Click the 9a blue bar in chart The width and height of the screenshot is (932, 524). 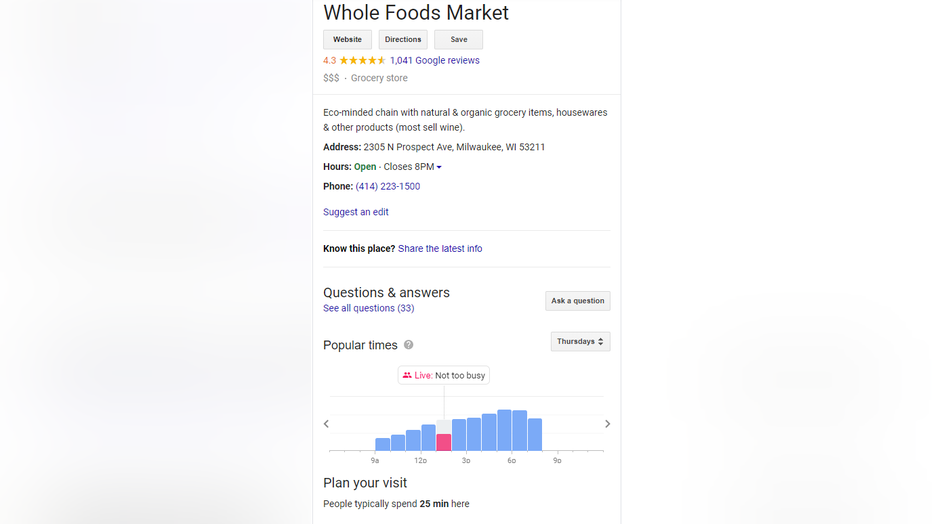point(383,444)
